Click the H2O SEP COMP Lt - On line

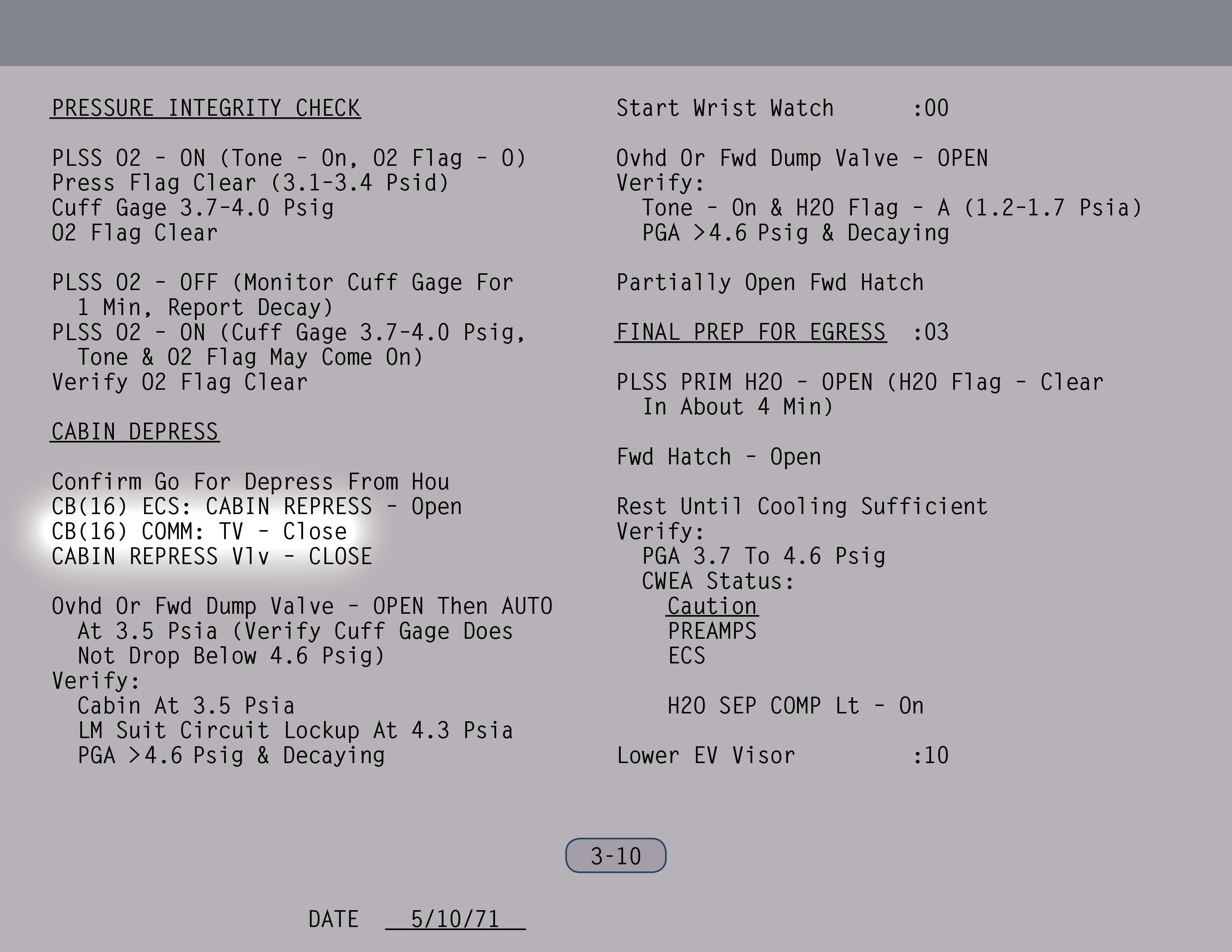tap(795, 706)
